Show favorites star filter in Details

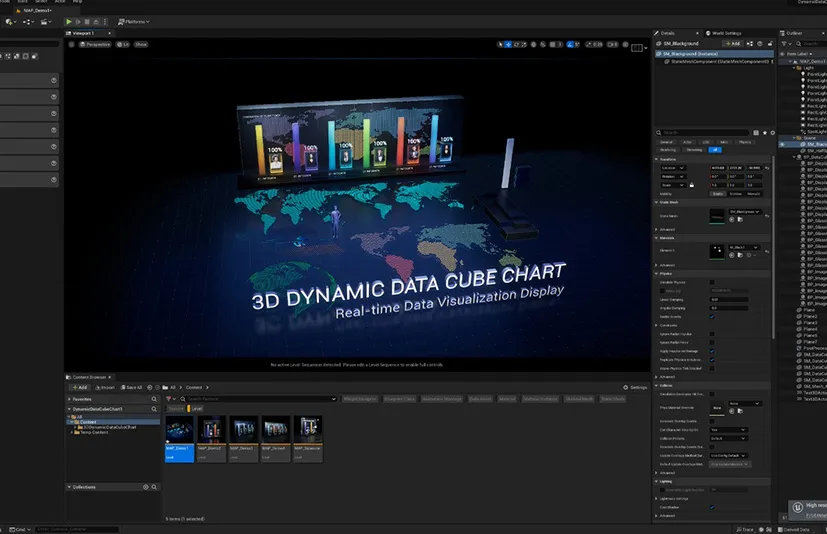tap(765, 132)
